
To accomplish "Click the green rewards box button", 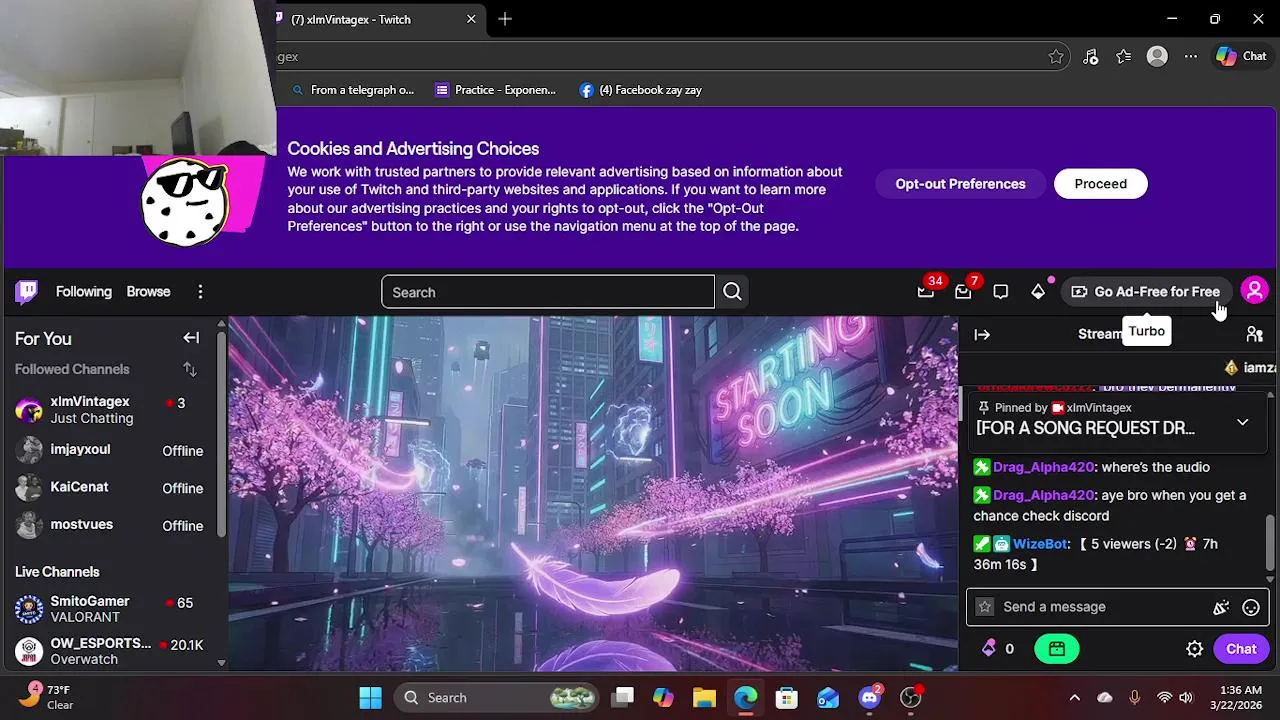I will [1057, 649].
